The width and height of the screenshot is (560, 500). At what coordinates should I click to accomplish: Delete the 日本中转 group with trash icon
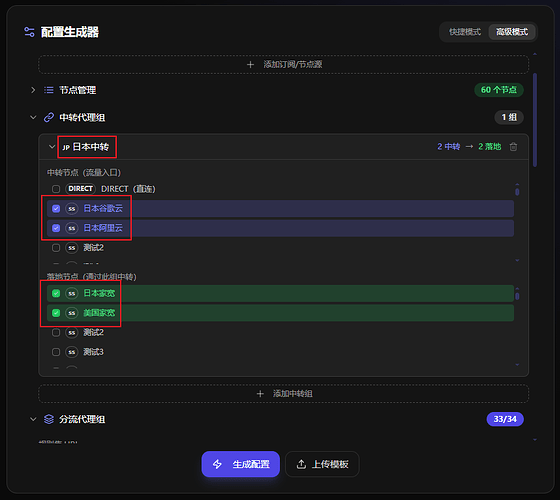[513, 146]
